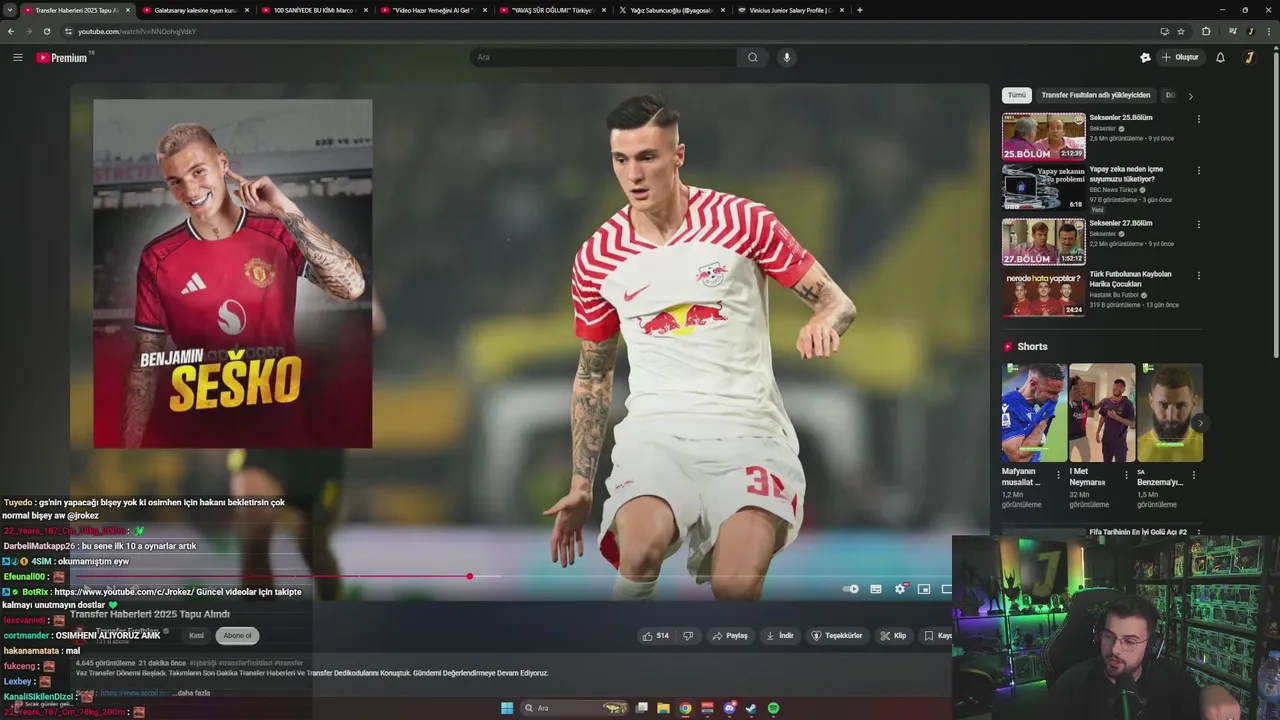Click the Paylaş share button
The height and width of the screenshot is (720, 1280).
(x=730, y=635)
